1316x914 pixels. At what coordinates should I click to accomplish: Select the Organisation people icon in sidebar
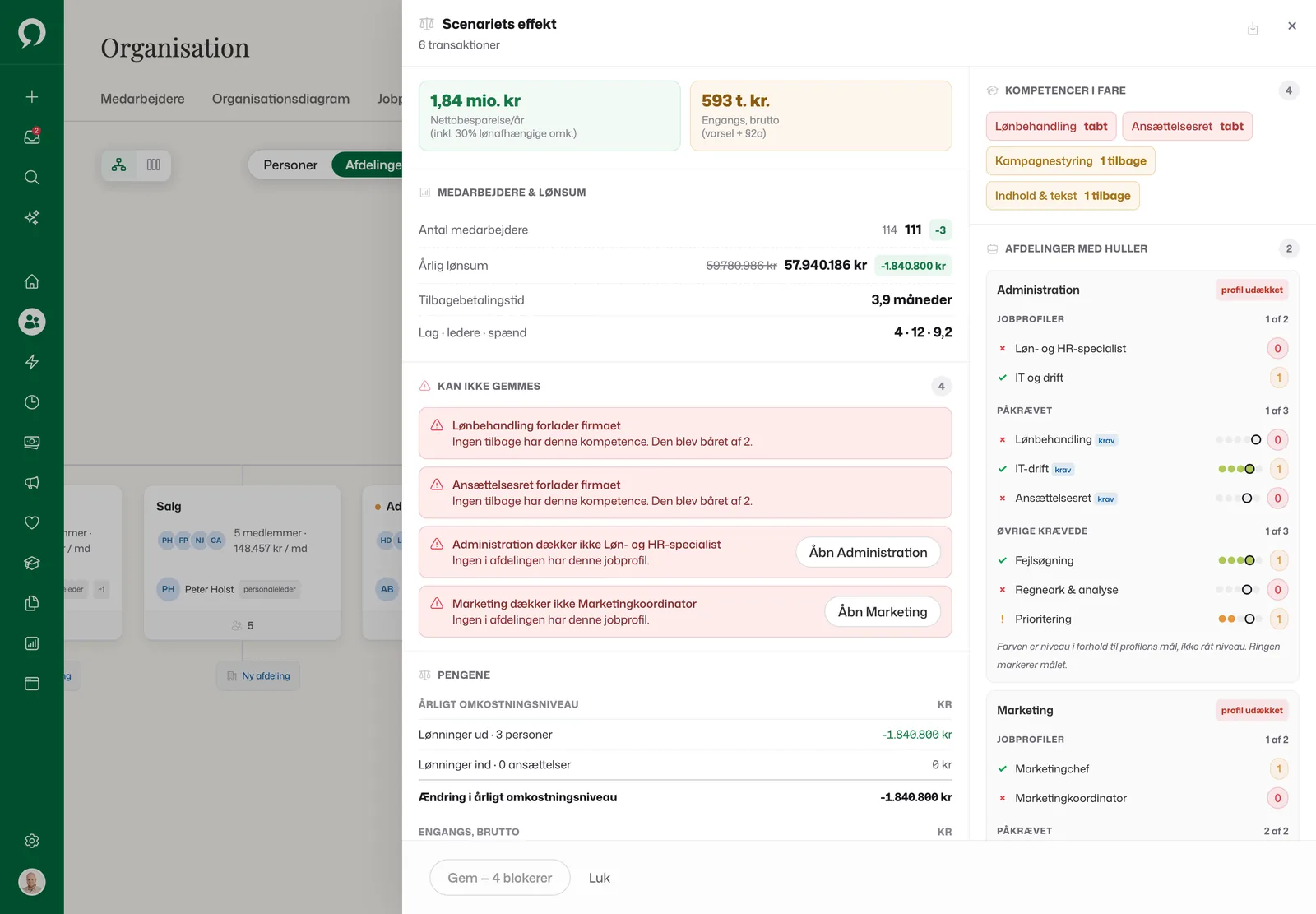[x=32, y=322]
